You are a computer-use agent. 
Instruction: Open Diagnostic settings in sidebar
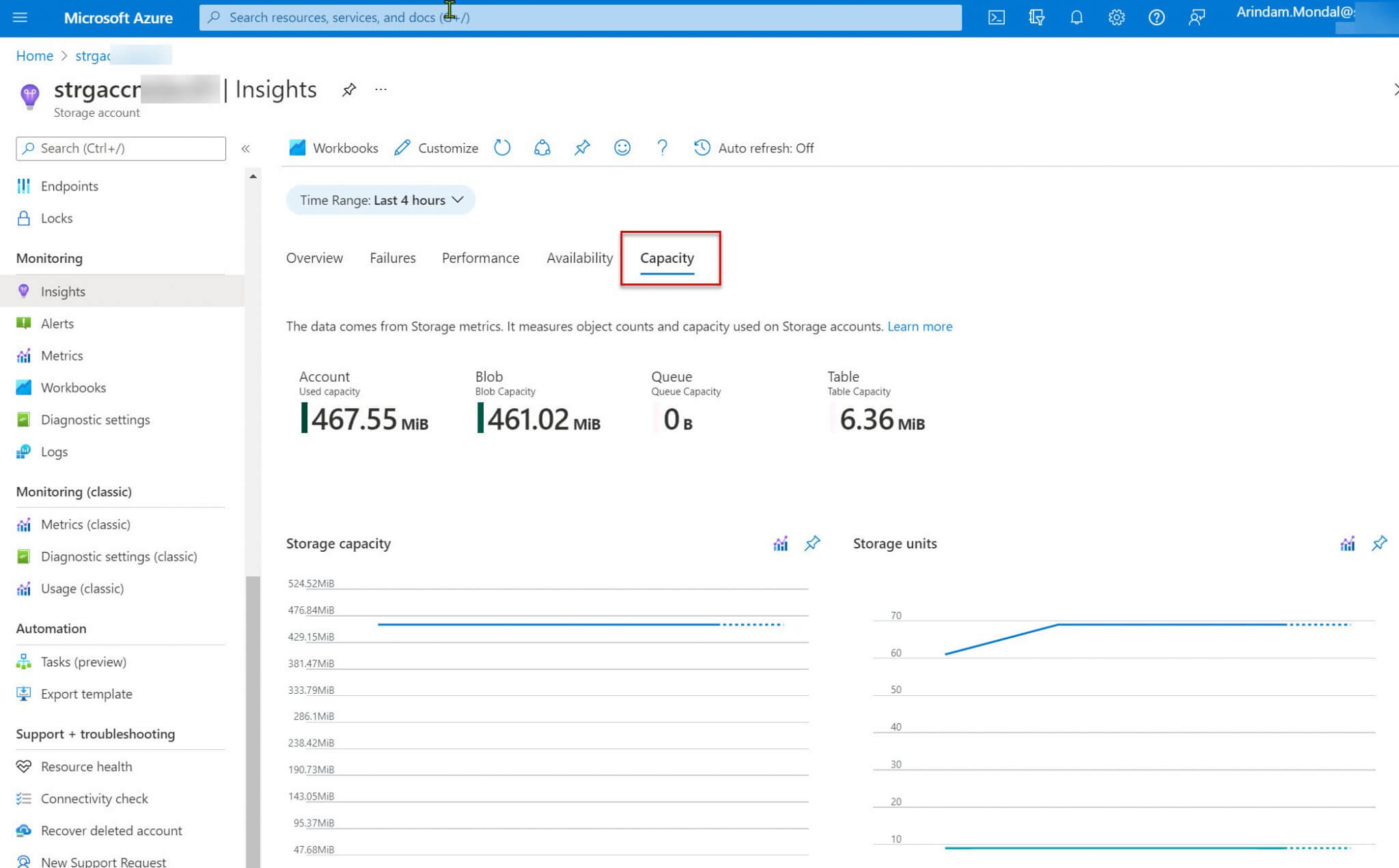95,420
